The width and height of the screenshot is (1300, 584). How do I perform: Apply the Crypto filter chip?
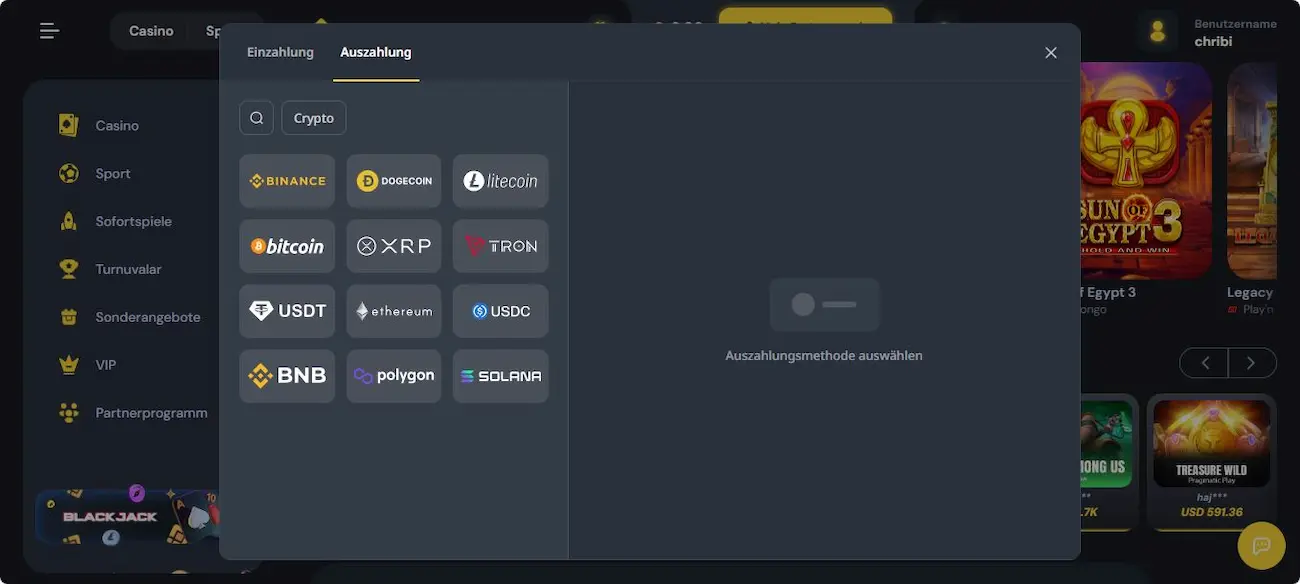(x=314, y=118)
